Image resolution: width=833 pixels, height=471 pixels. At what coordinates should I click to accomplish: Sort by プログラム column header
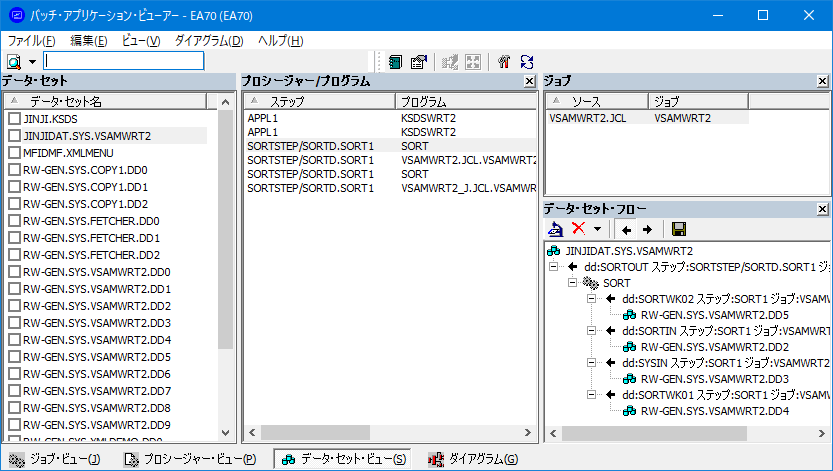pos(466,101)
